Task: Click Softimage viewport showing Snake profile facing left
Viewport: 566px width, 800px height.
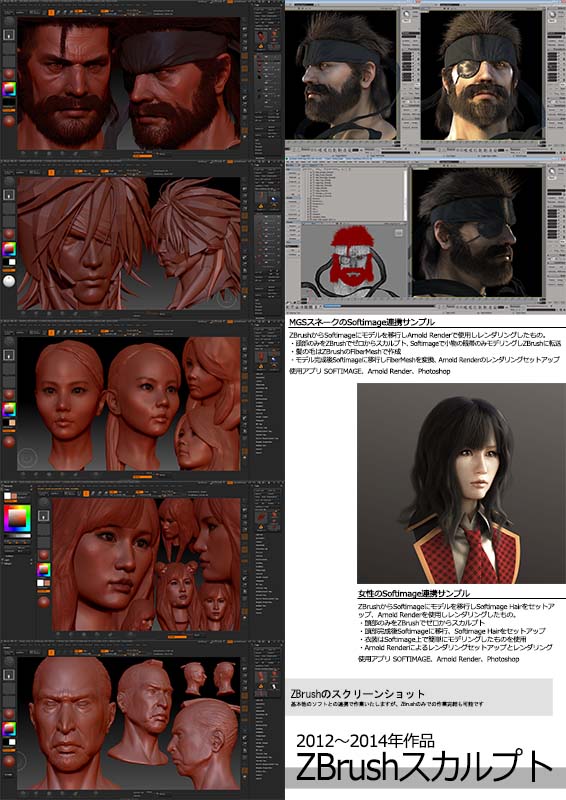Action: pyautogui.click(x=341, y=74)
